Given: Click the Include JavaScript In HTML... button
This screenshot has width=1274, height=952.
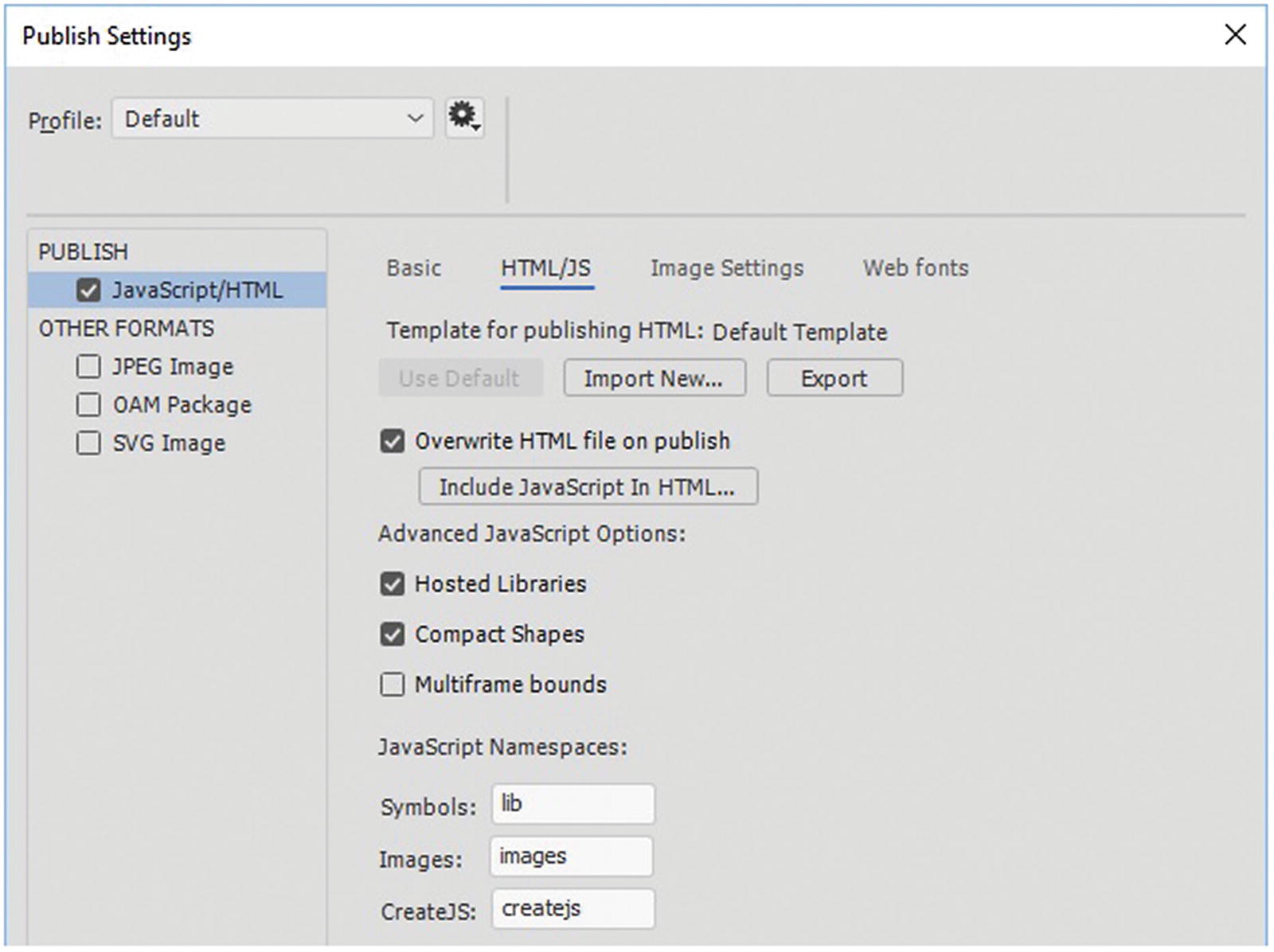Looking at the screenshot, I should click(588, 487).
